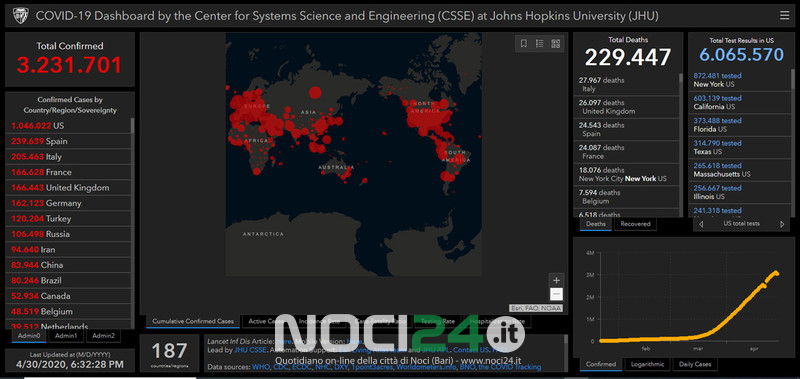Select Italy in confirmed cases list
This screenshot has width=800, height=379.
coord(68,157)
